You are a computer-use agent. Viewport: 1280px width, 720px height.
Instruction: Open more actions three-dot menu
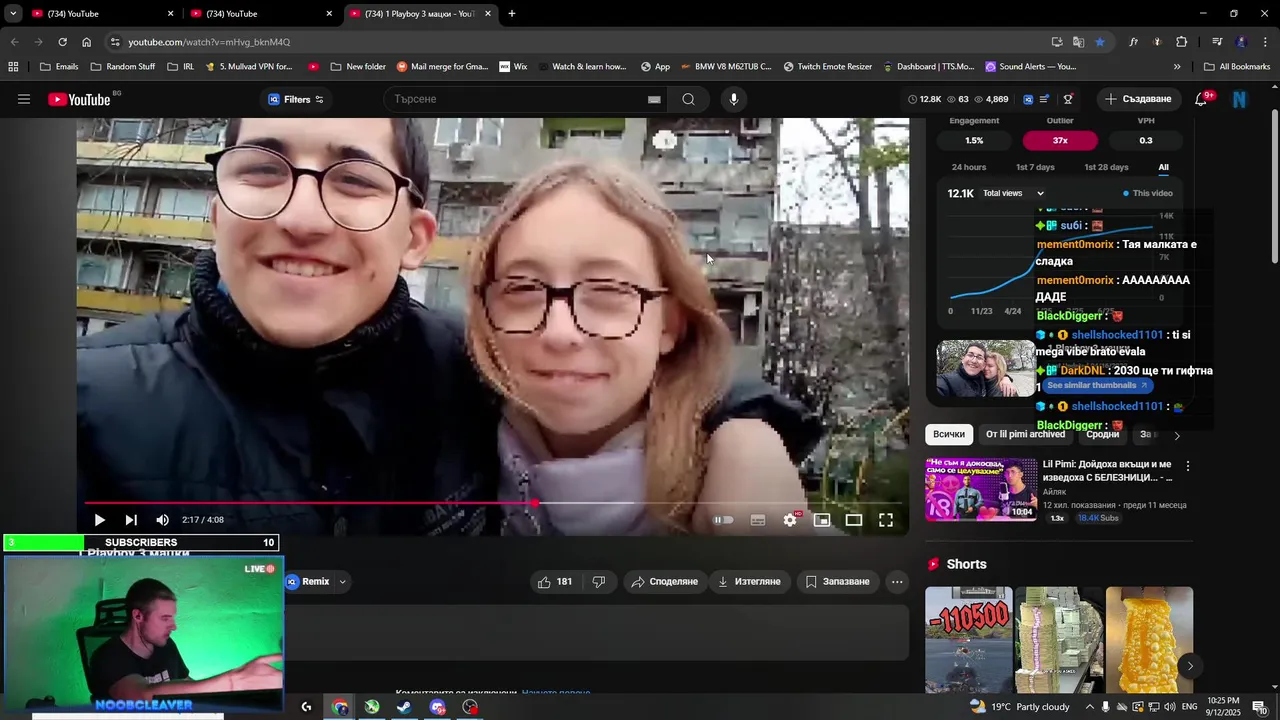[x=897, y=581]
